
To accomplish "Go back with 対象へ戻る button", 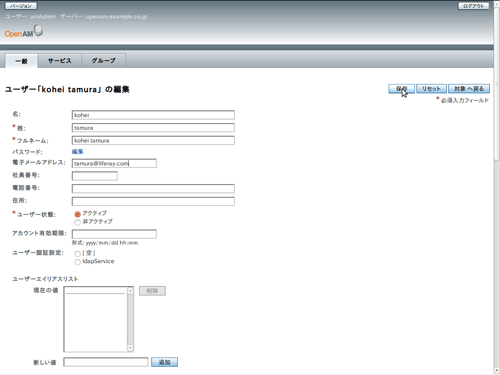I will [x=469, y=89].
